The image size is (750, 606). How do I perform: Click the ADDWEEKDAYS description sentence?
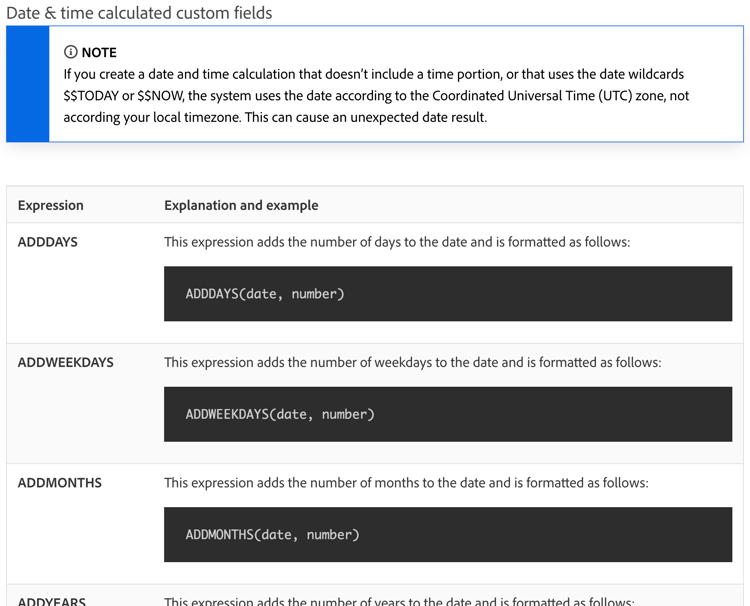[x=412, y=362]
